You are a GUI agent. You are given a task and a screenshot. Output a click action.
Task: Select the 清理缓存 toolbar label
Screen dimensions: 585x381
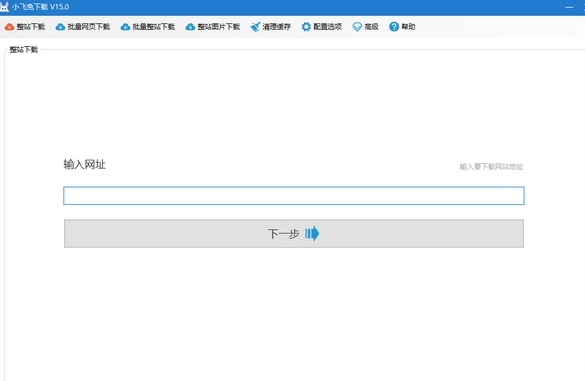[276, 27]
